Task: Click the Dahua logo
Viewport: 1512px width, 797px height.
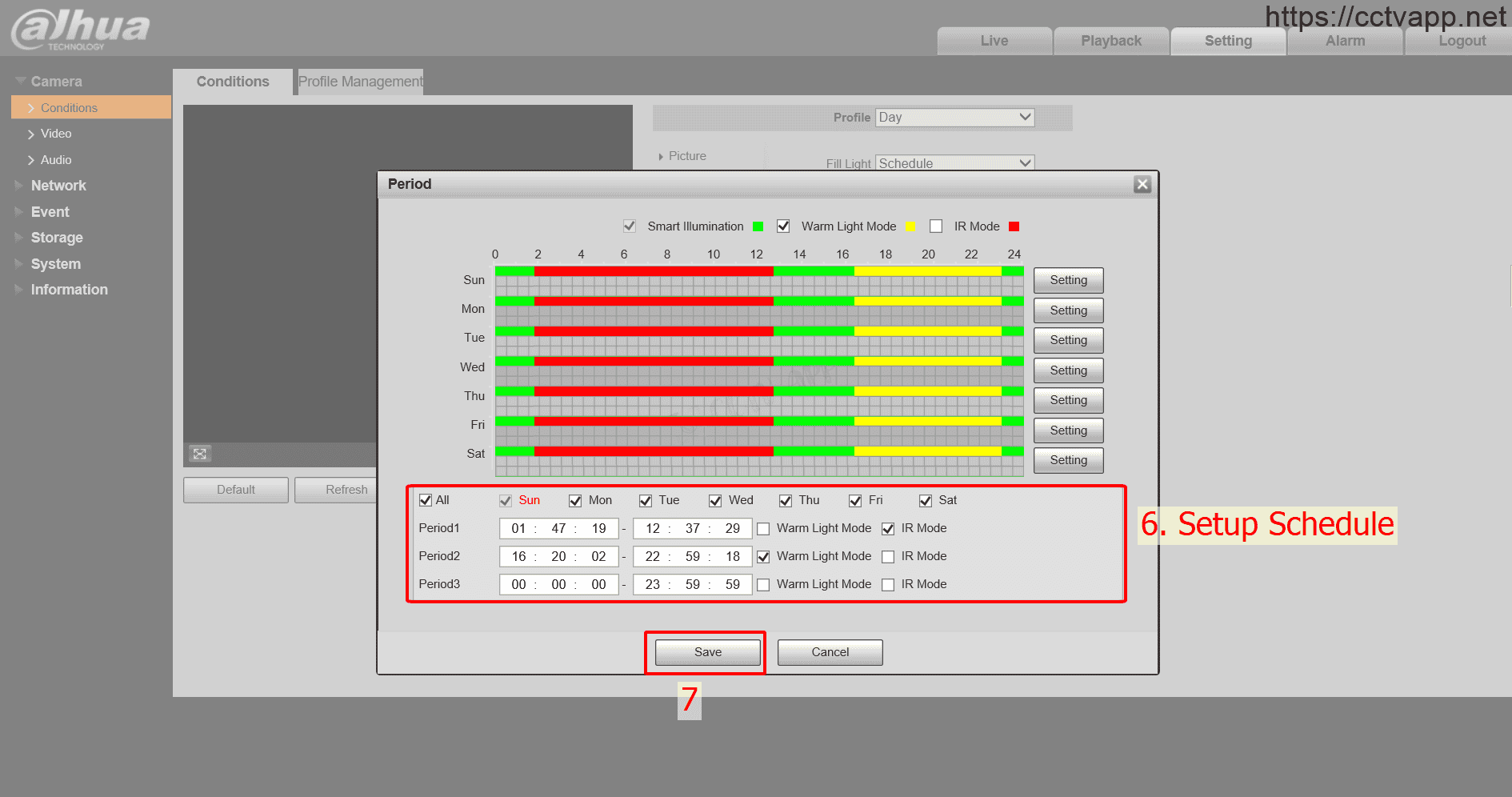Action: [80, 30]
